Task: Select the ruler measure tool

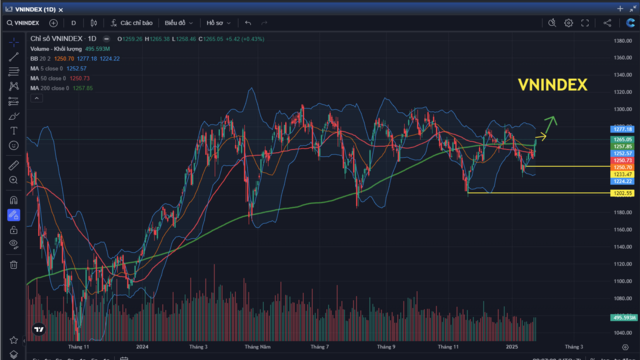Action: coord(13,165)
